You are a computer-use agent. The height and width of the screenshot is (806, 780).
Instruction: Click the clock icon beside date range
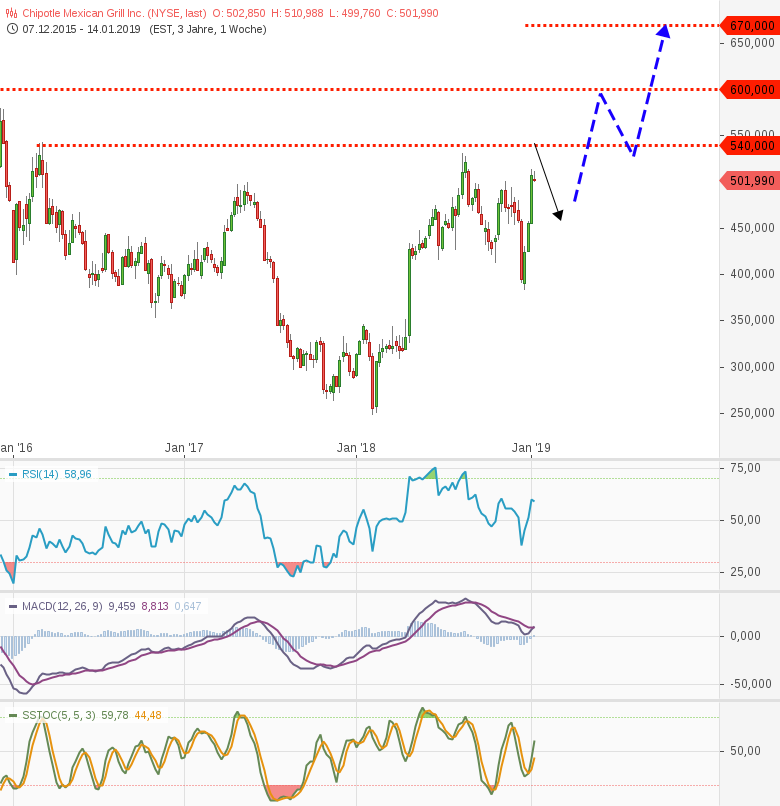click(x=12, y=29)
